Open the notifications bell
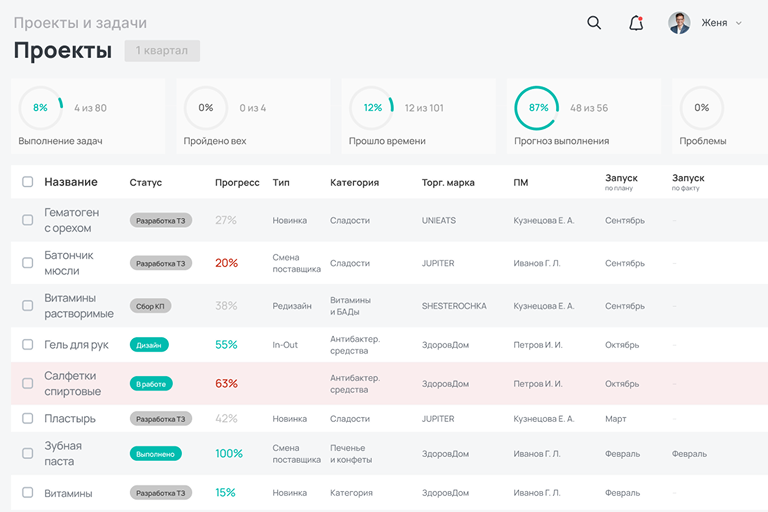The width and height of the screenshot is (768, 512). pyautogui.click(x=636, y=23)
